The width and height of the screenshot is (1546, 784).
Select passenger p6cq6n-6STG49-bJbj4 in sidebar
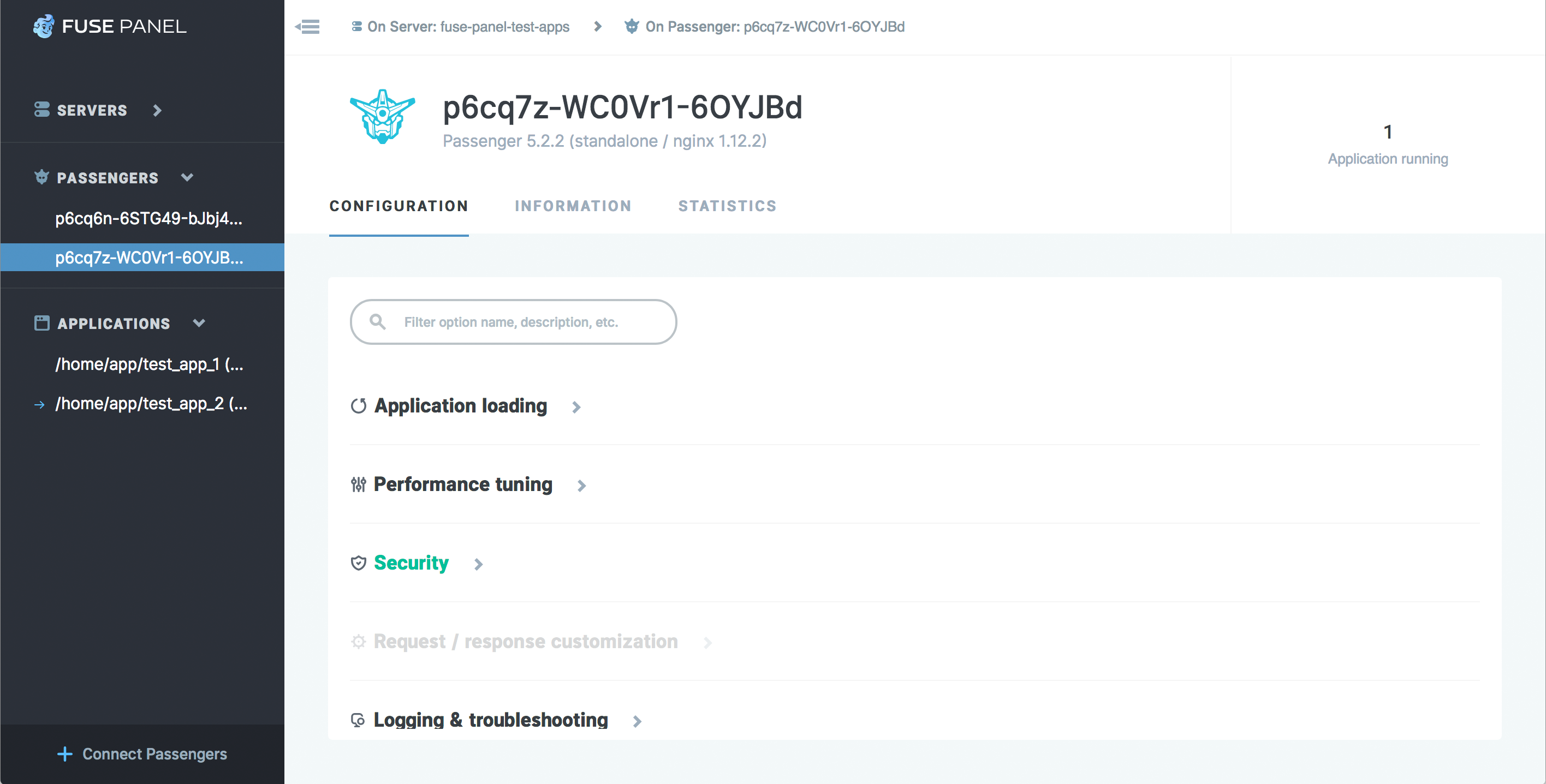click(148, 219)
